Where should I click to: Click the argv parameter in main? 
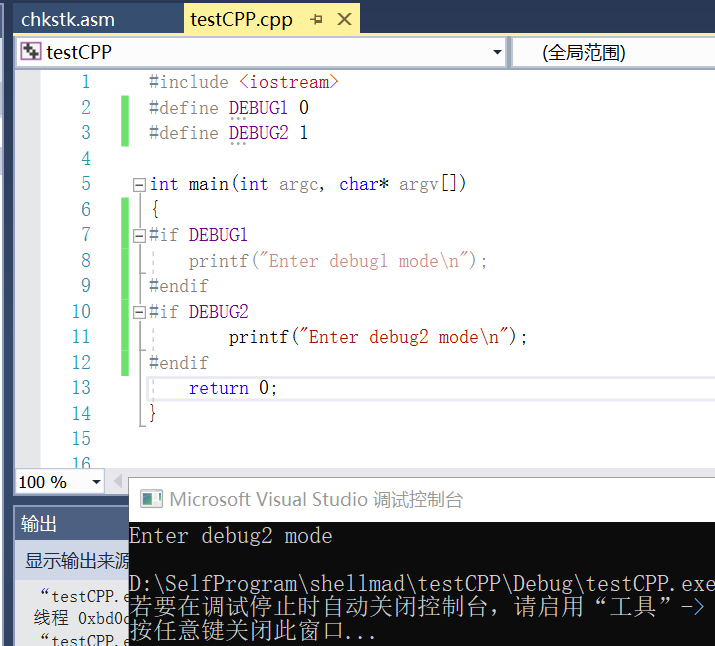418,185
